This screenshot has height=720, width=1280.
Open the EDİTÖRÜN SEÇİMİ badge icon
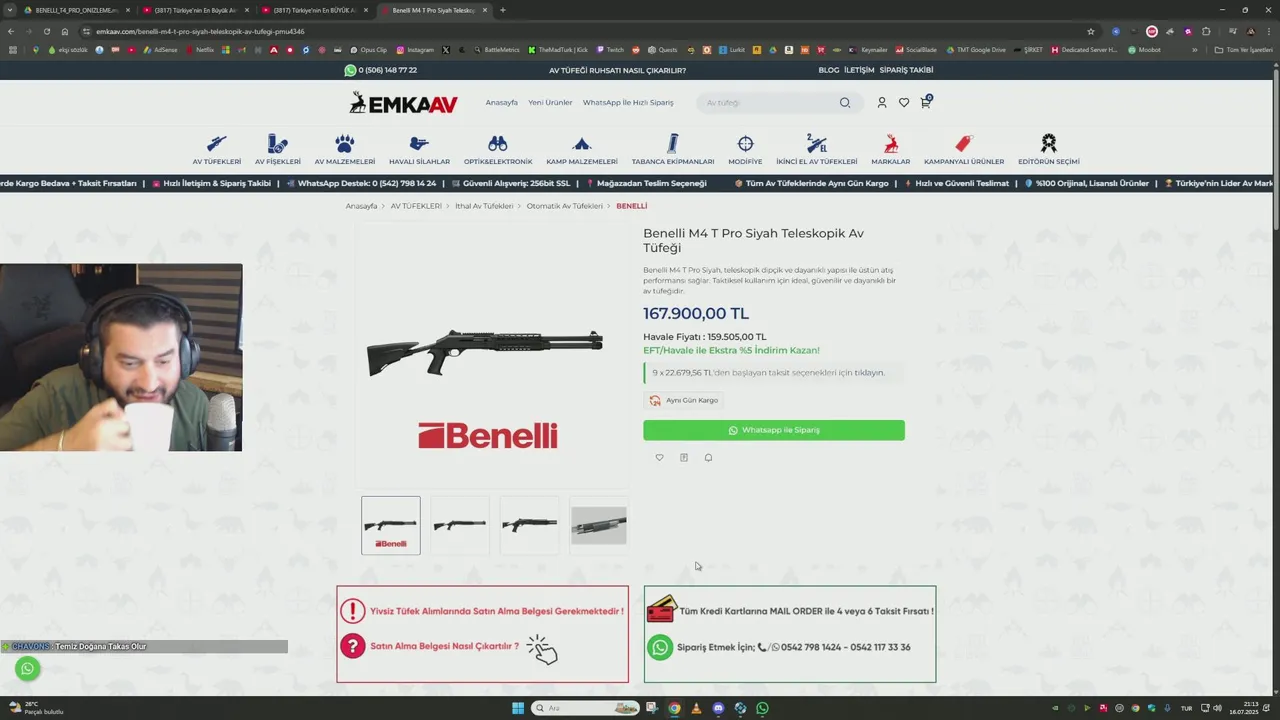pos(1048,144)
